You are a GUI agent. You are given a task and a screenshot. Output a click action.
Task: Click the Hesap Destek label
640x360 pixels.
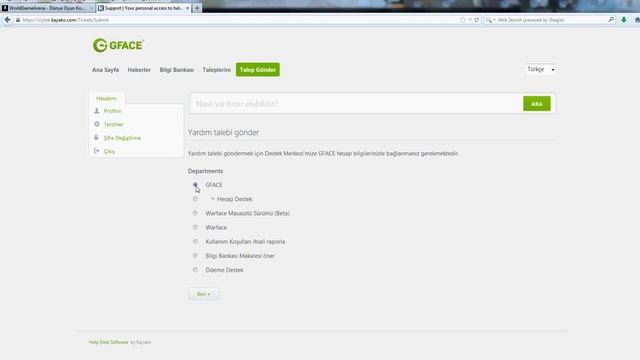235,199
